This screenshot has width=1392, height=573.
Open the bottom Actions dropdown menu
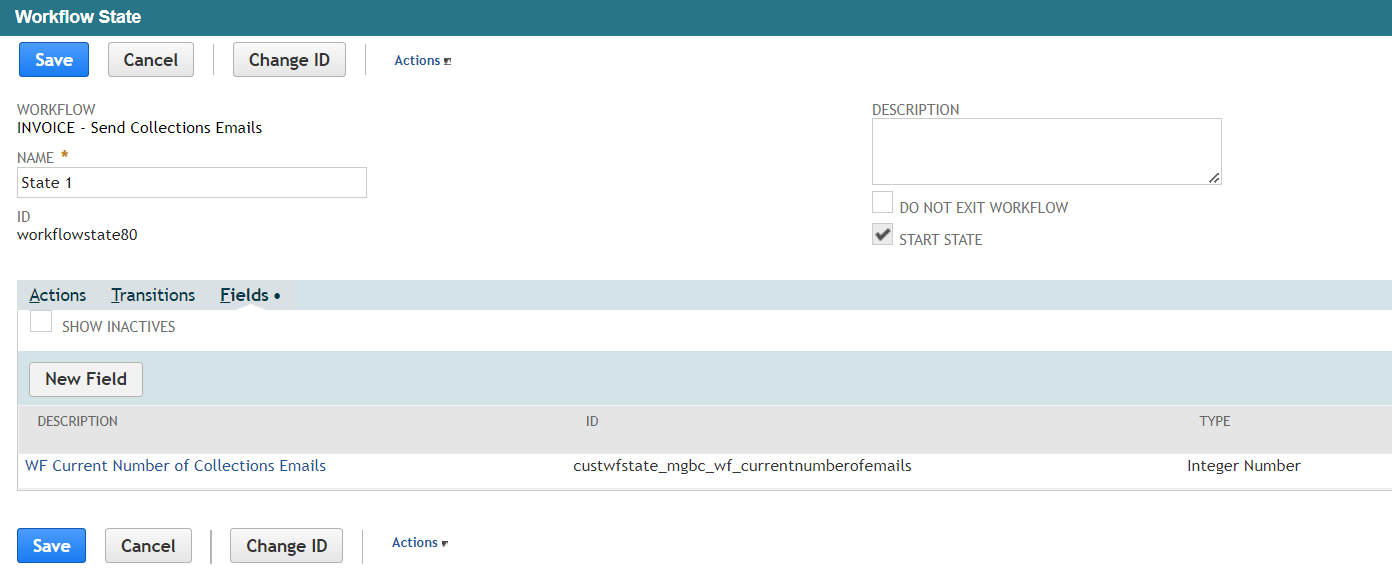pos(420,543)
